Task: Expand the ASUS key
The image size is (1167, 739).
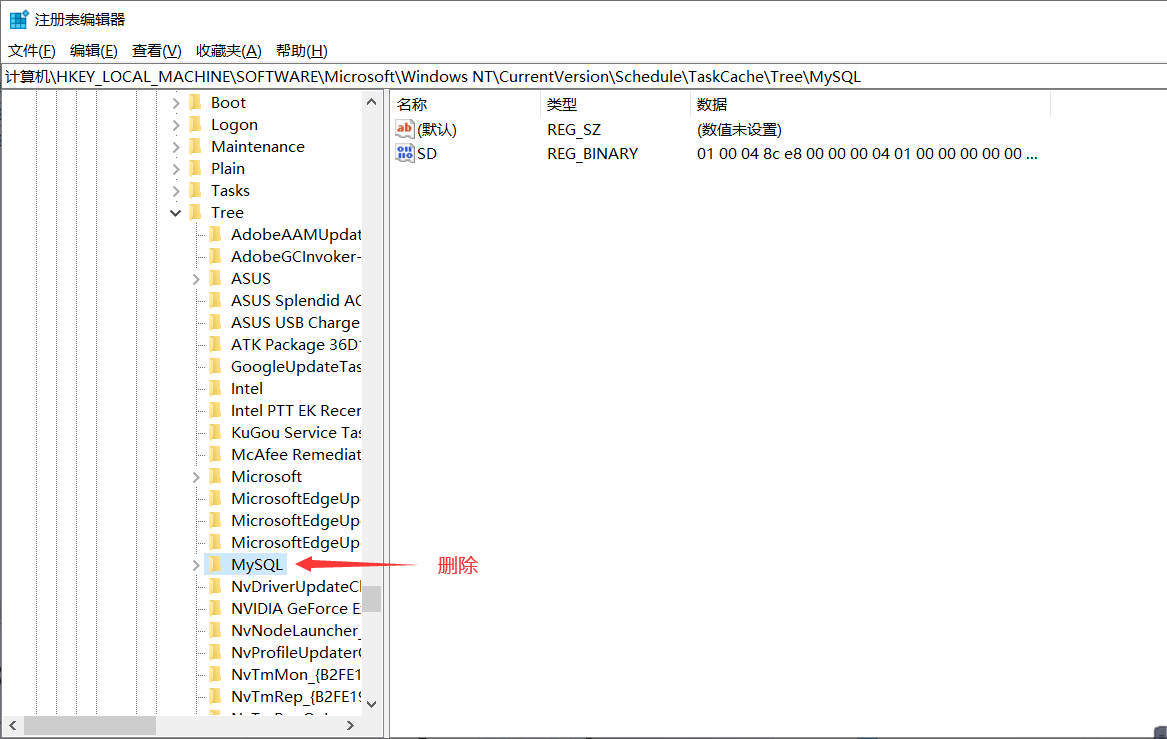Action: [x=196, y=279]
